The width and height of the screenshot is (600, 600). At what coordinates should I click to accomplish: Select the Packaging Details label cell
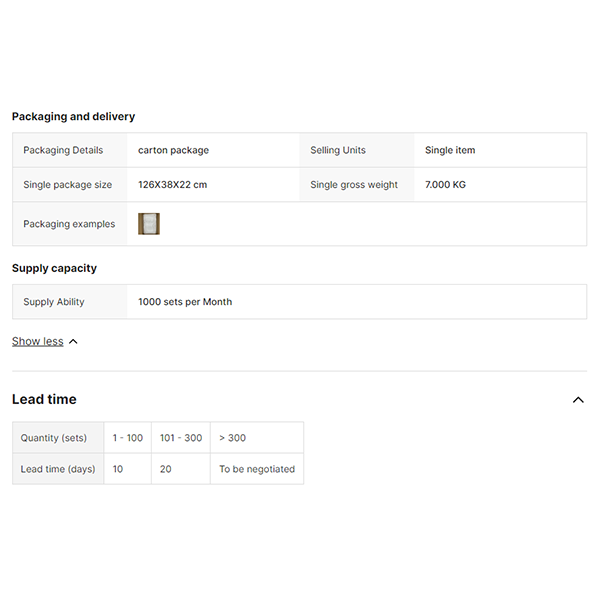[63, 150]
